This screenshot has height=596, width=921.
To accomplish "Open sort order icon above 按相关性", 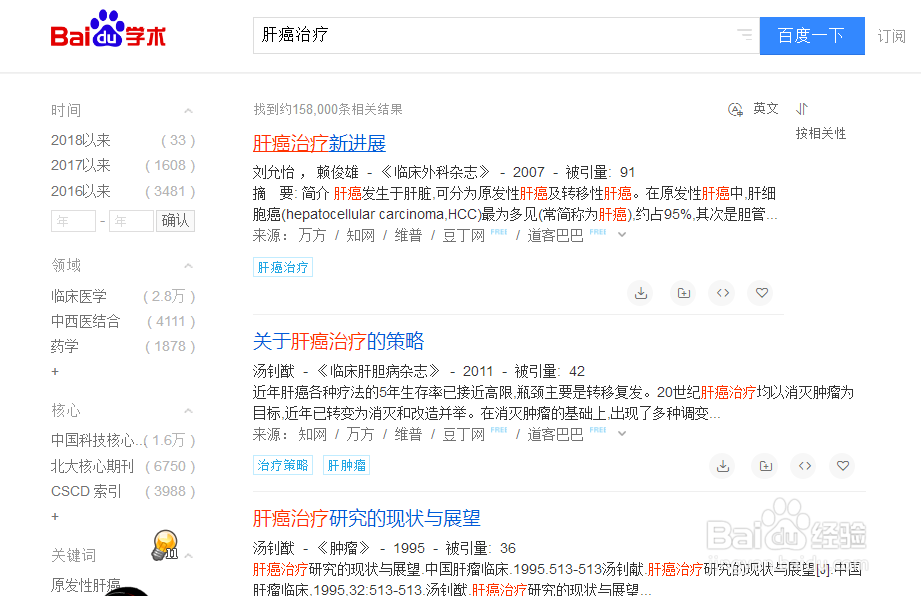I will tap(802, 109).
